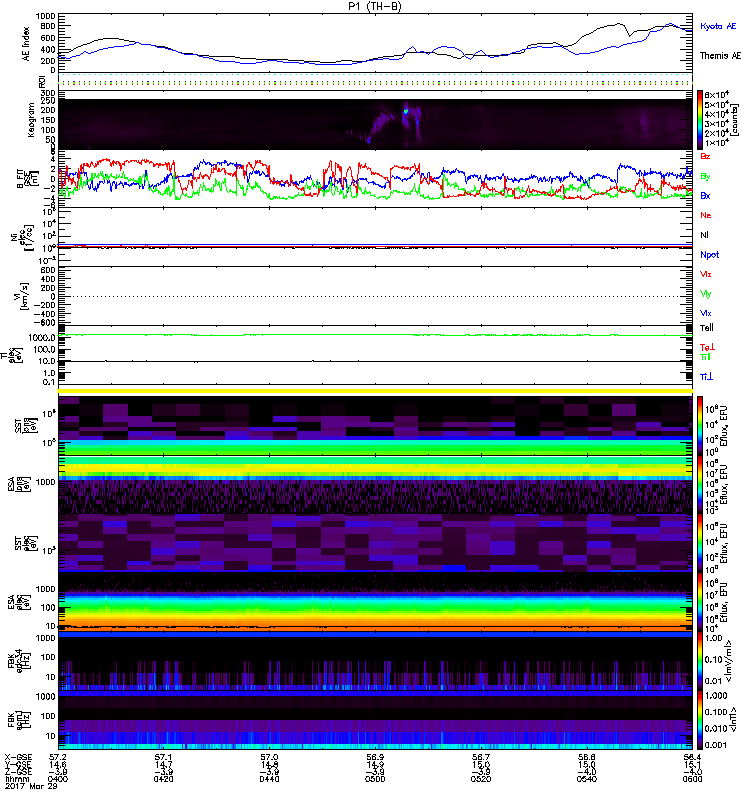This screenshot has height=800, width=750.
Task: Click the Keogram axis label
Action: [31, 120]
